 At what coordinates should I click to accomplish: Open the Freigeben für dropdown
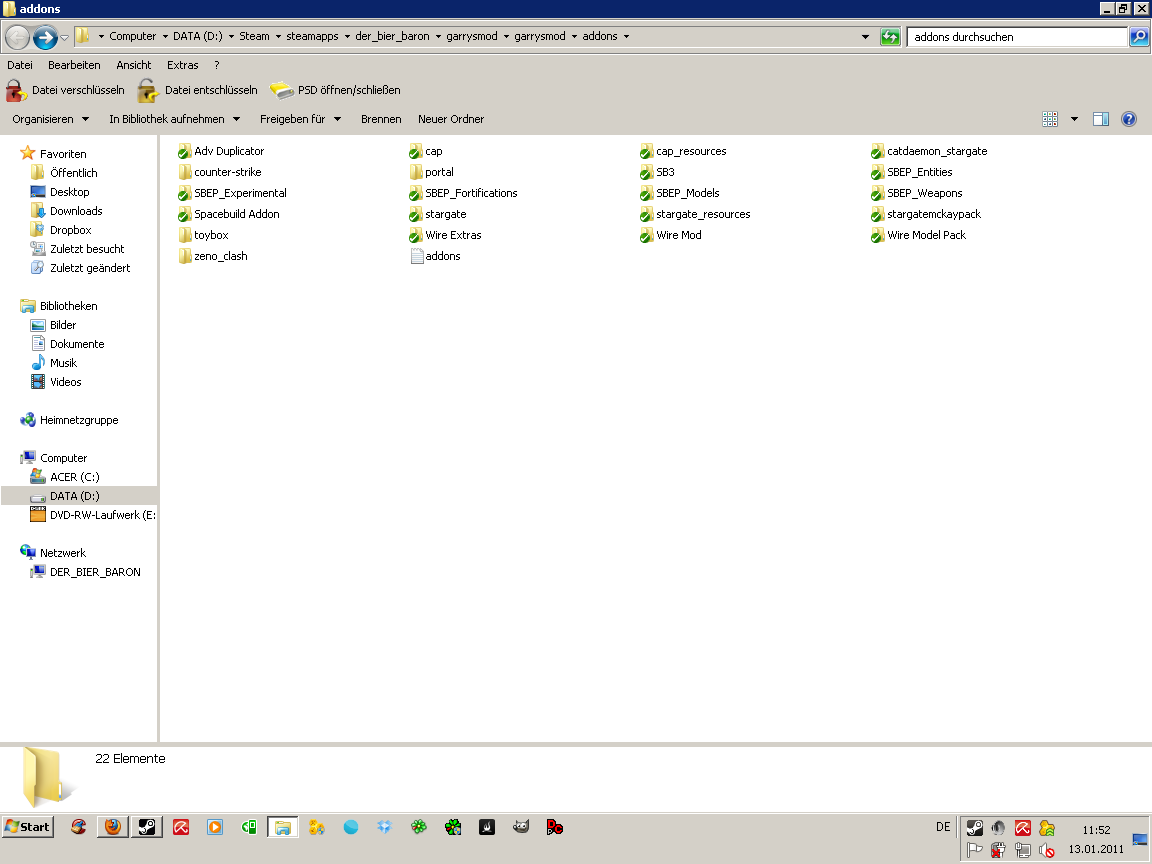click(300, 119)
